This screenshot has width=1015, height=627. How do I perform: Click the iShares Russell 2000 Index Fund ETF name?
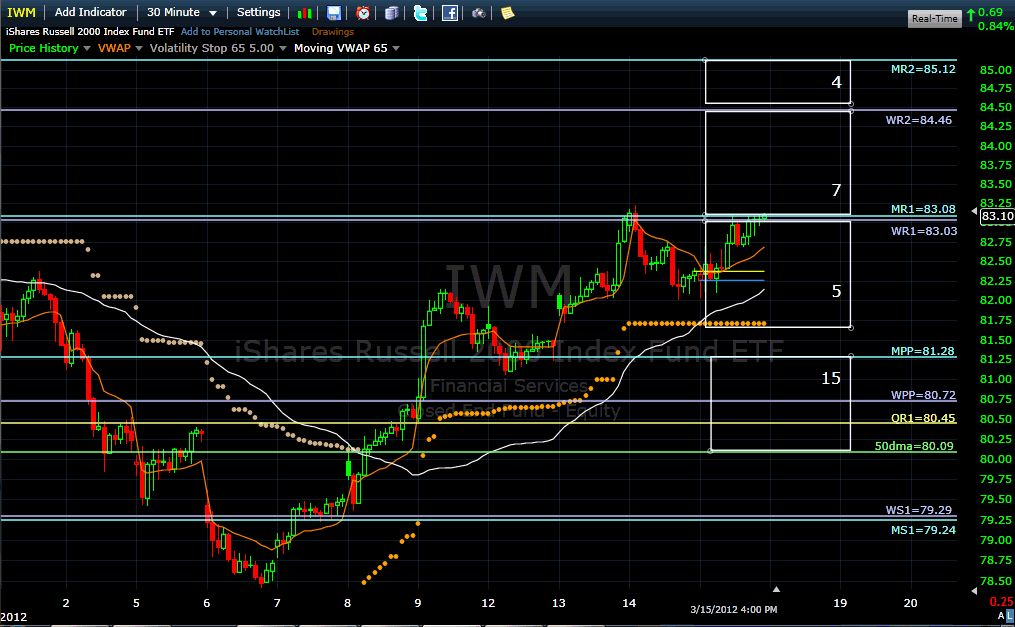pyautogui.click(x=90, y=31)
